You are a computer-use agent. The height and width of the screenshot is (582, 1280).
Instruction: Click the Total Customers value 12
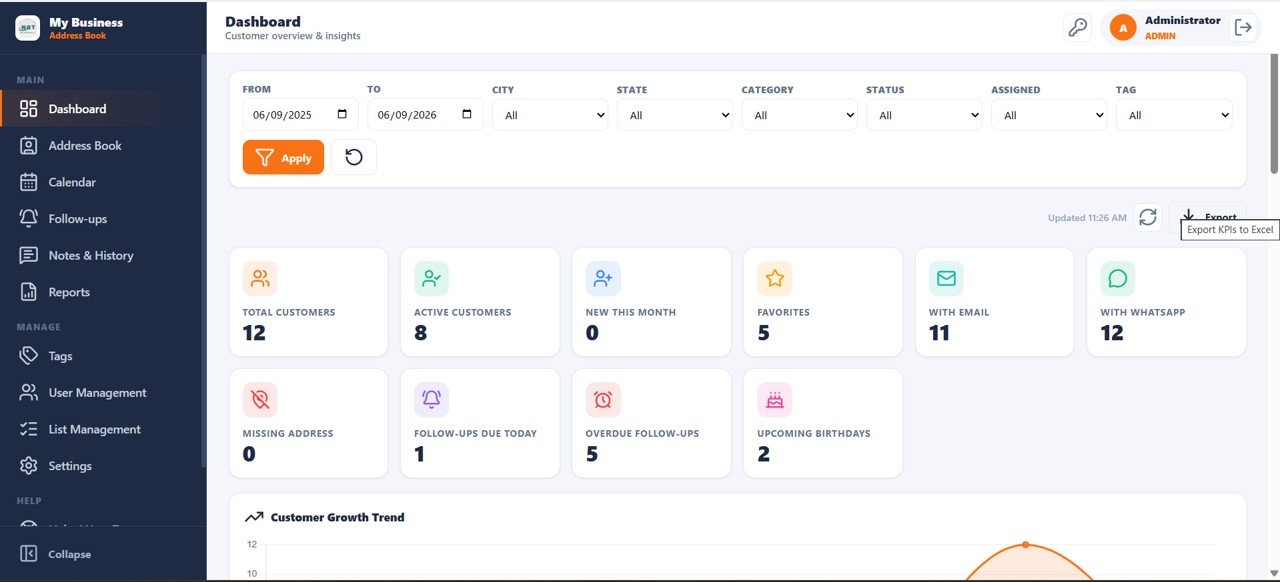(254, 333)
